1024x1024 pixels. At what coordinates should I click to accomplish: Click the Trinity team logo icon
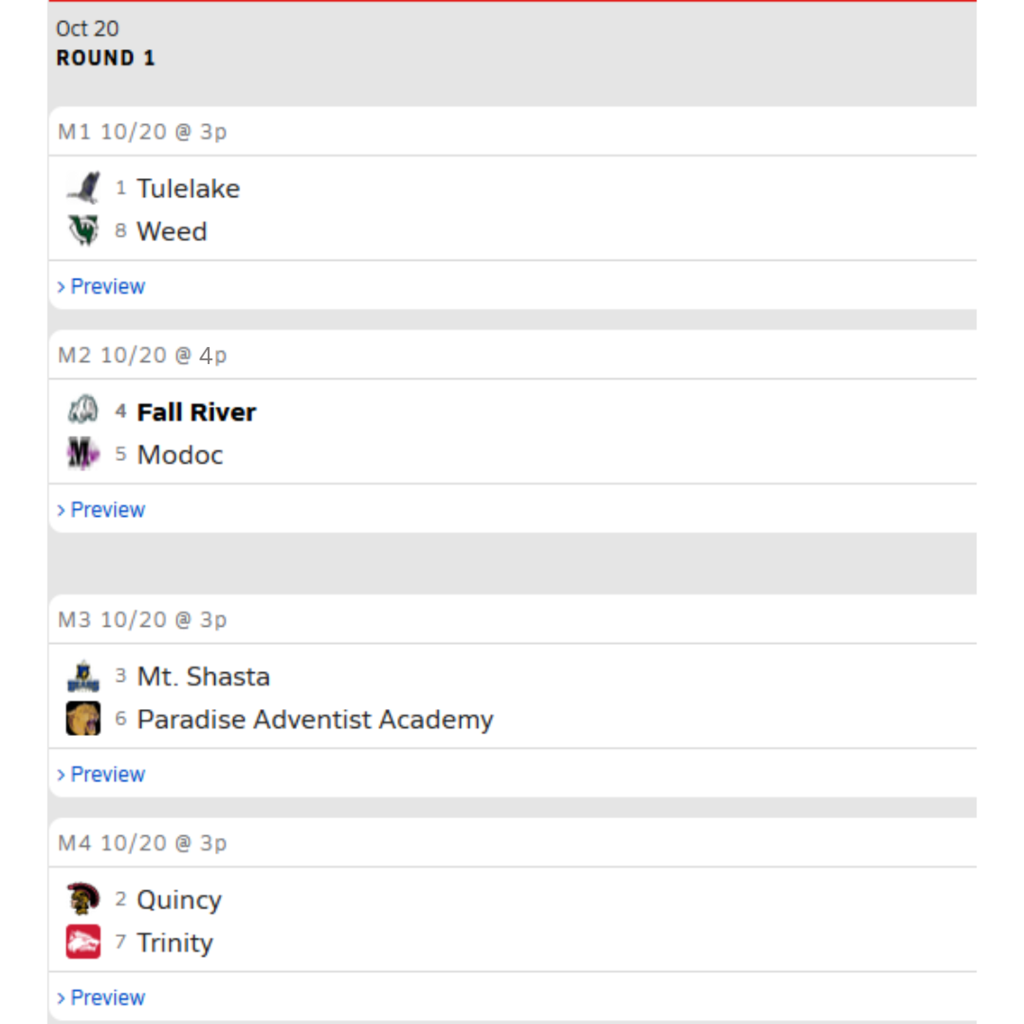[x=83, y=942]
